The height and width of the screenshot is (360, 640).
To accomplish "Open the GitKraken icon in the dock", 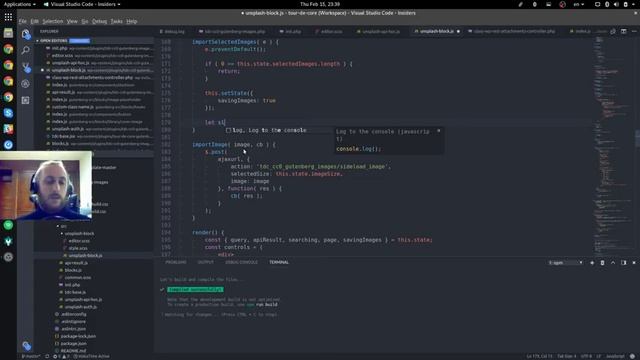I will coord(8,241).
